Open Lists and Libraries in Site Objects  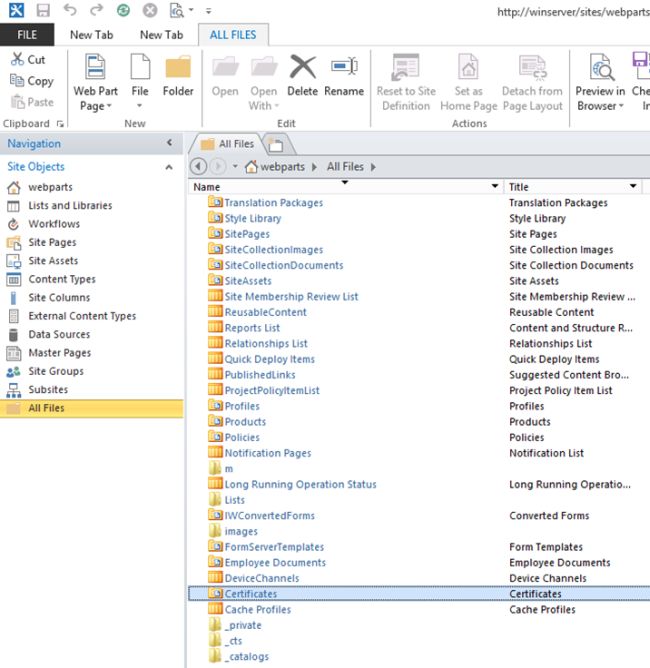[70, 205]
